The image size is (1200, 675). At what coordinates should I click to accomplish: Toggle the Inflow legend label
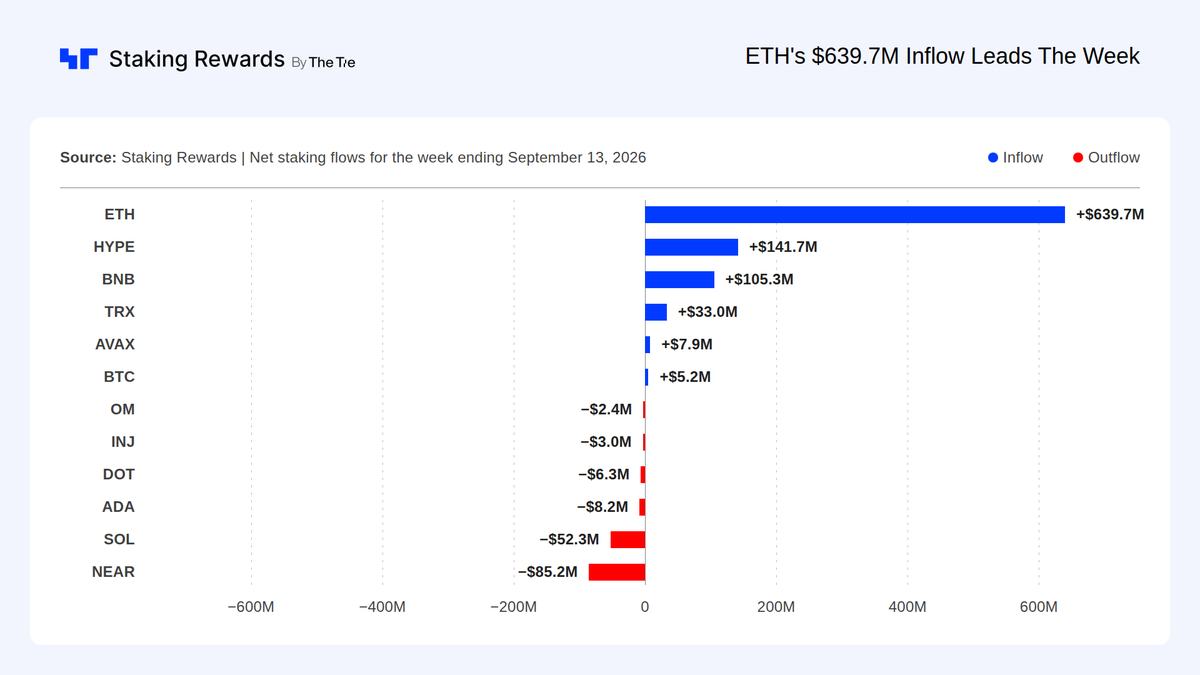[1023, 158]
